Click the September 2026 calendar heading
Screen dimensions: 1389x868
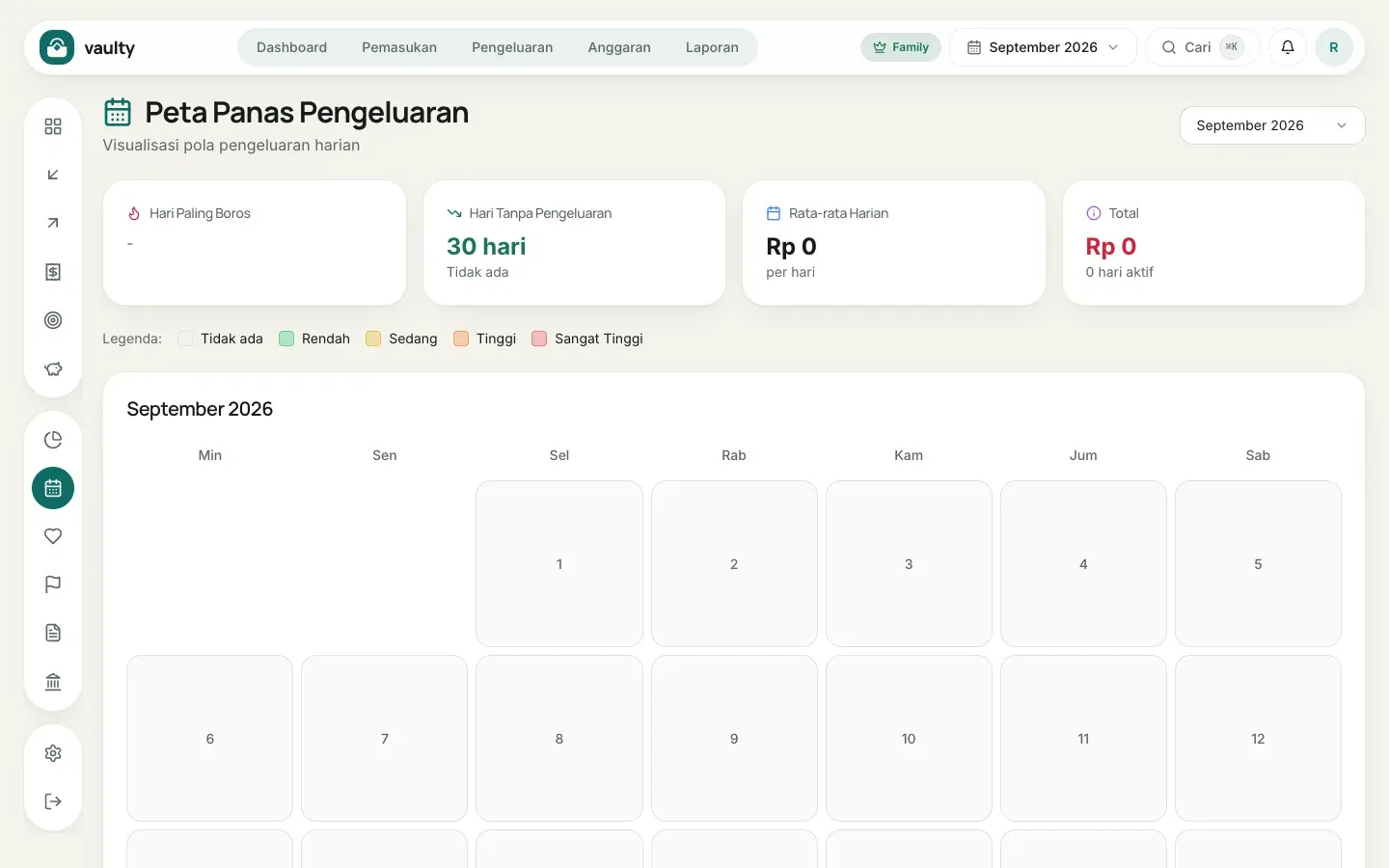[x=200, y=409]
